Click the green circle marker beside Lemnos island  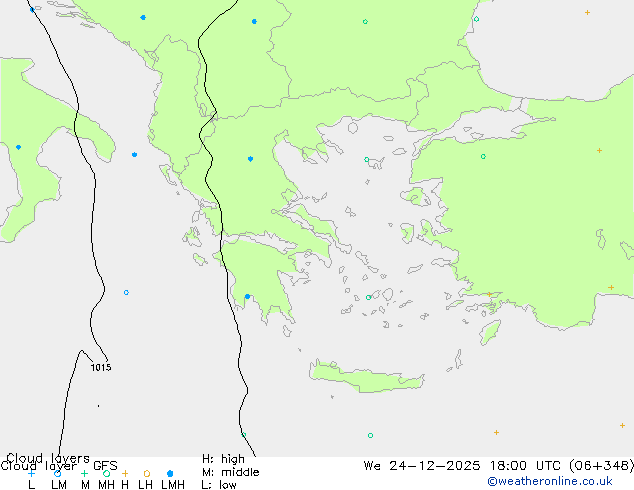pyautogui.click(x=366, y=160)
